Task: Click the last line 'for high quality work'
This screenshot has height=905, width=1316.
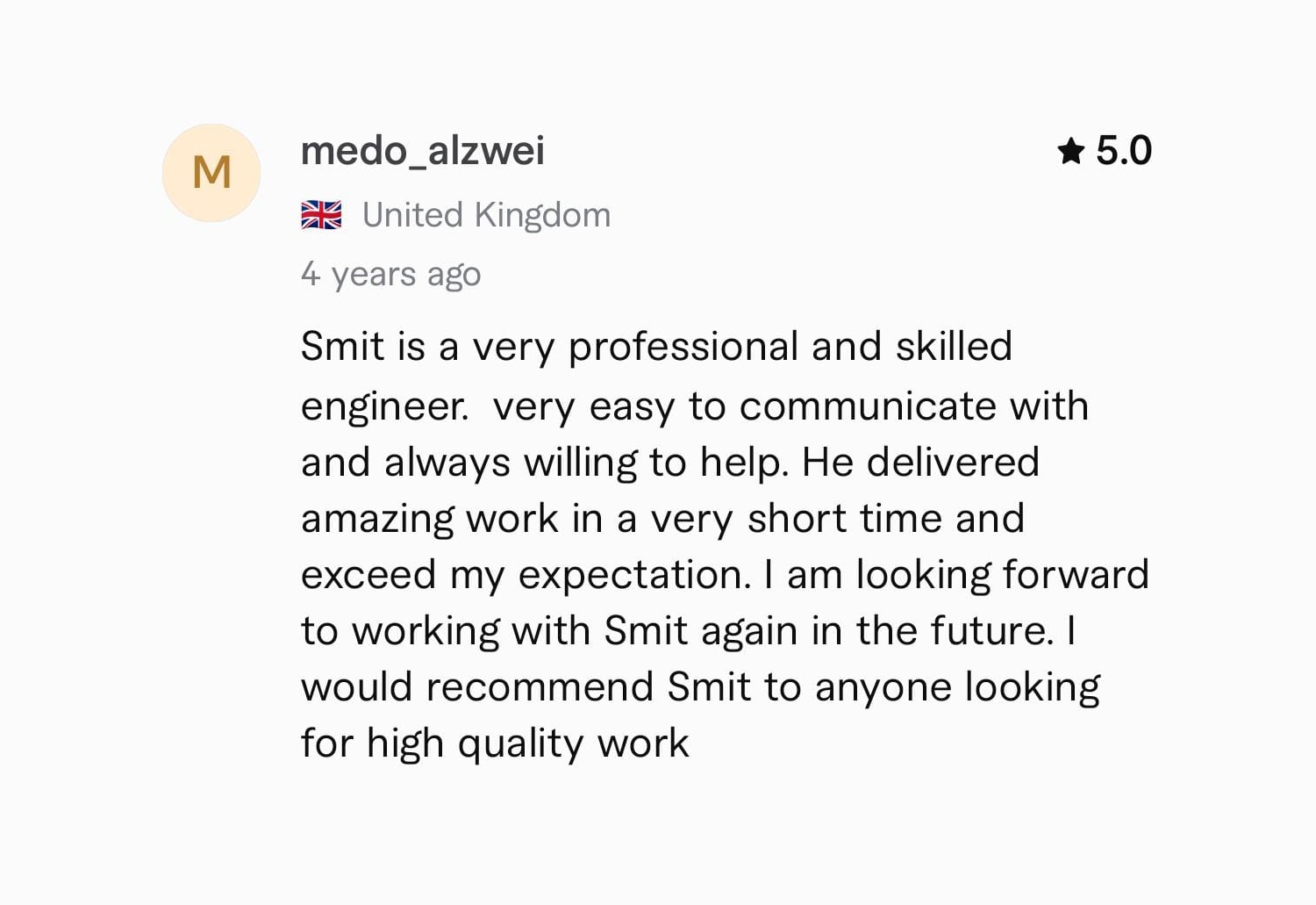Action: coord(495,743)
